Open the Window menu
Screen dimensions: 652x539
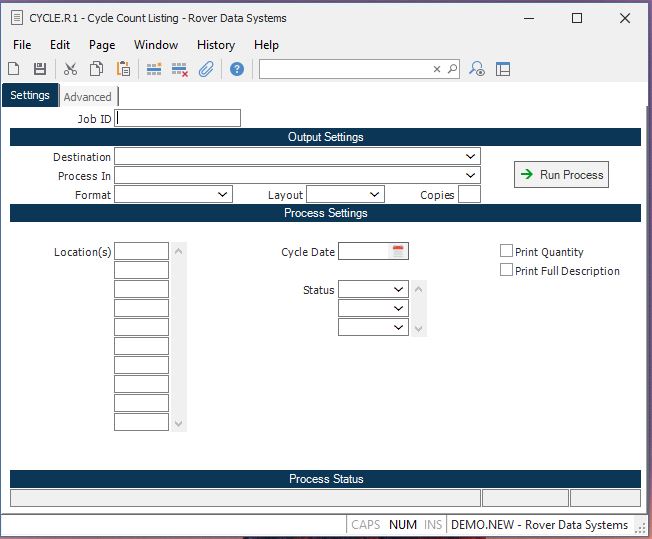156,45
